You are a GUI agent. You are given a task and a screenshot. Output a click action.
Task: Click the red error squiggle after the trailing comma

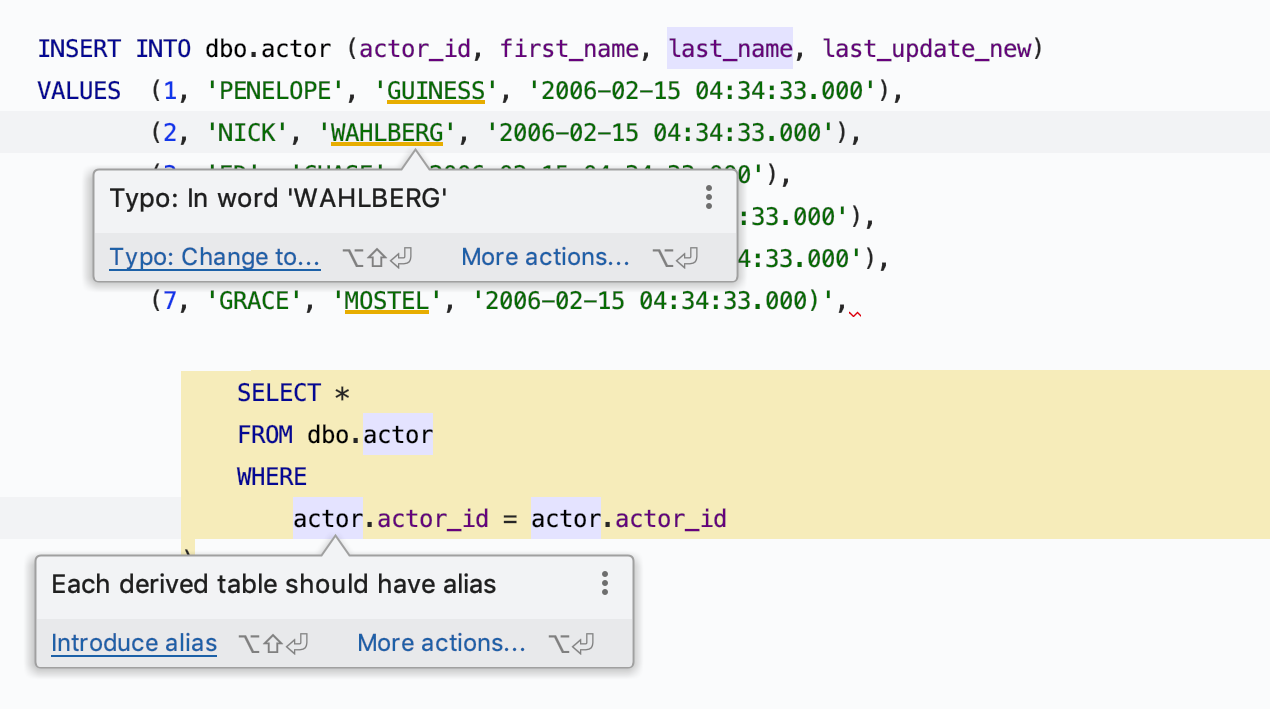coord(854,313)
